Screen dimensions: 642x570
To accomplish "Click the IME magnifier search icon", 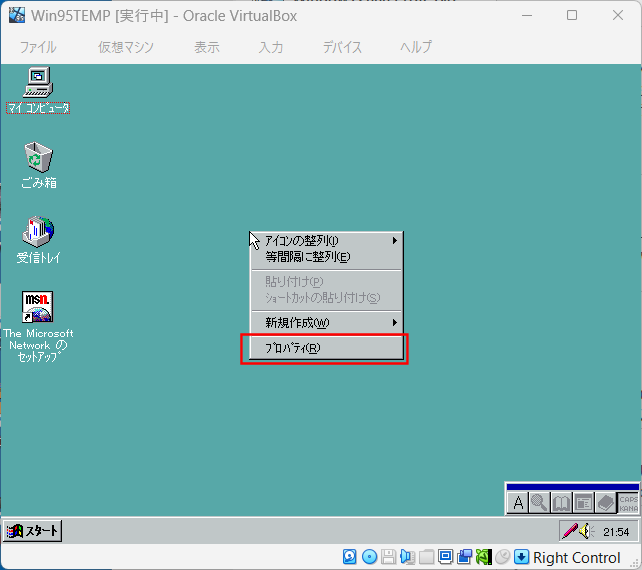I will pyautogui.click(x=540, y=503).
